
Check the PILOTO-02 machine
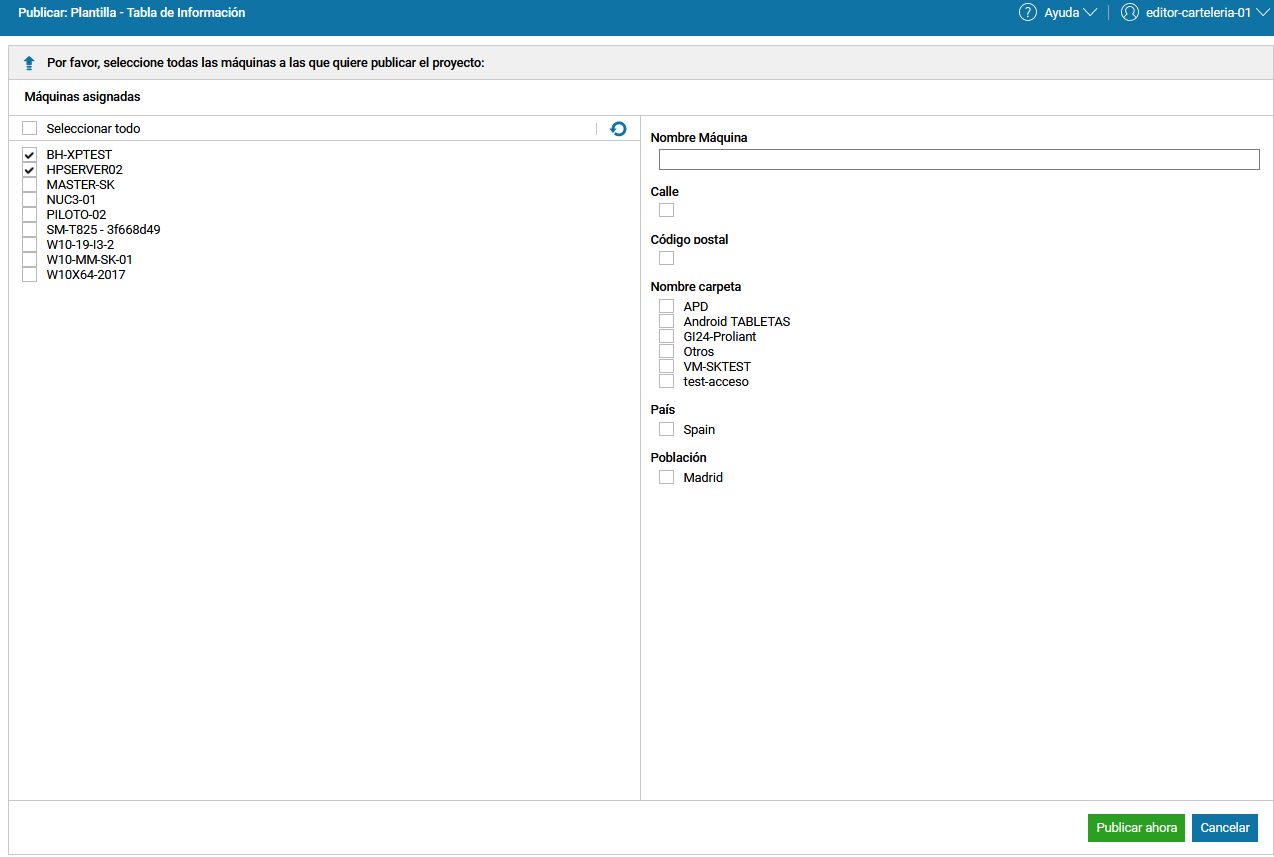click(x=30, y=215)
